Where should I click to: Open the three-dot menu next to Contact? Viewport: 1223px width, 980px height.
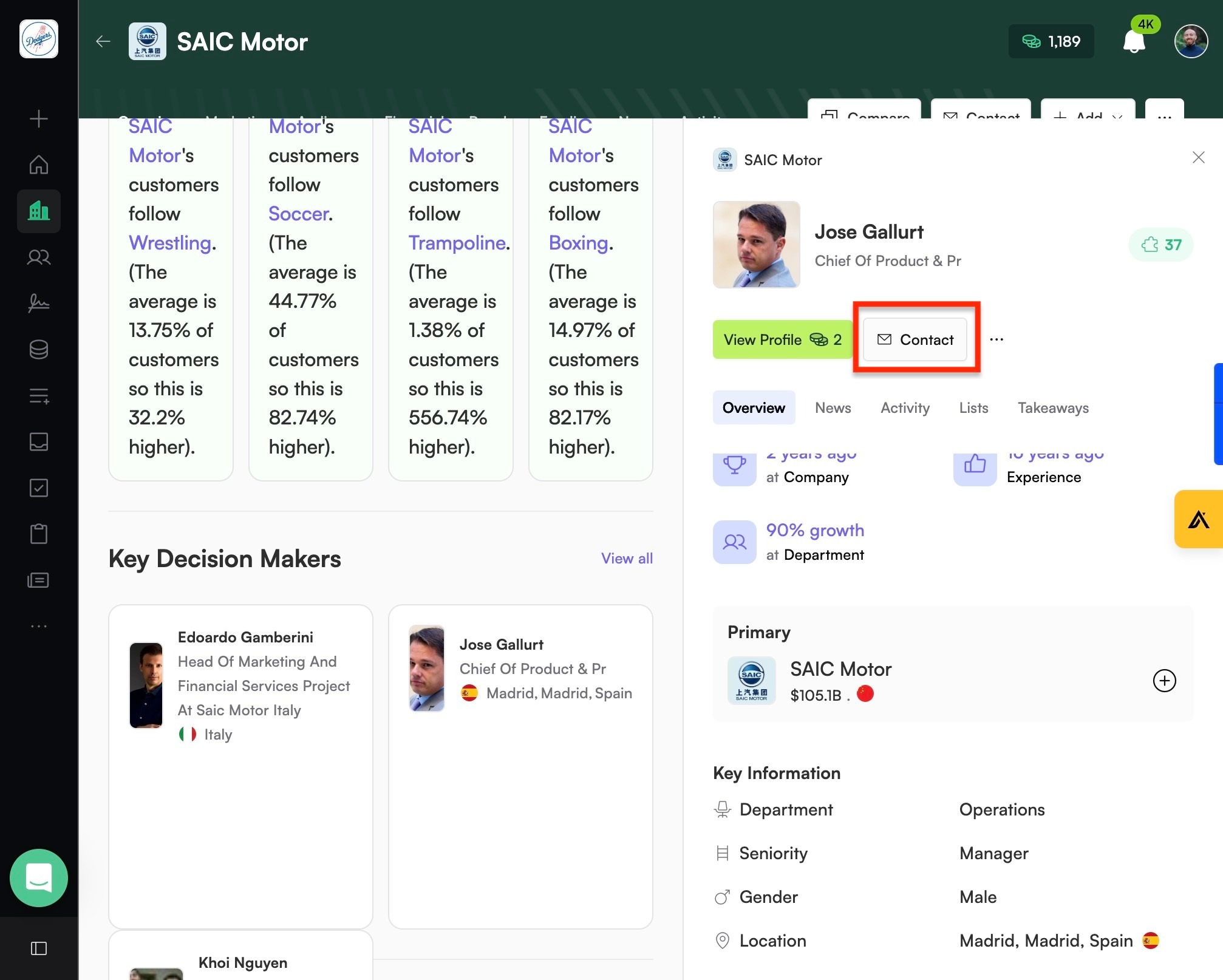996,339
